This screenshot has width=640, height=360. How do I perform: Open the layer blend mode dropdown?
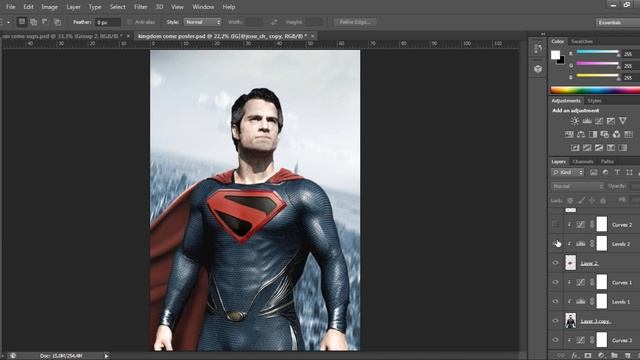tap(577, 186)
